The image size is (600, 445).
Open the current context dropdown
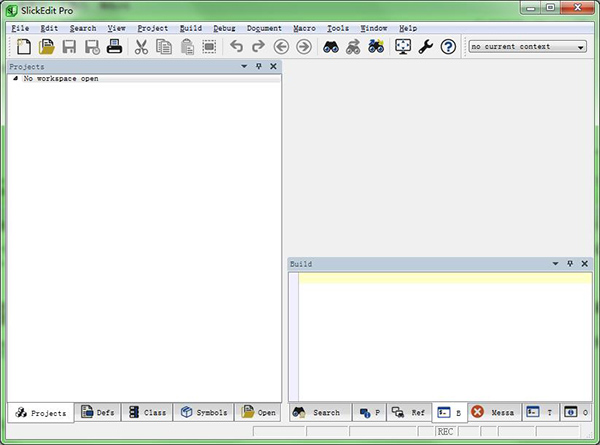pos(528,47)
